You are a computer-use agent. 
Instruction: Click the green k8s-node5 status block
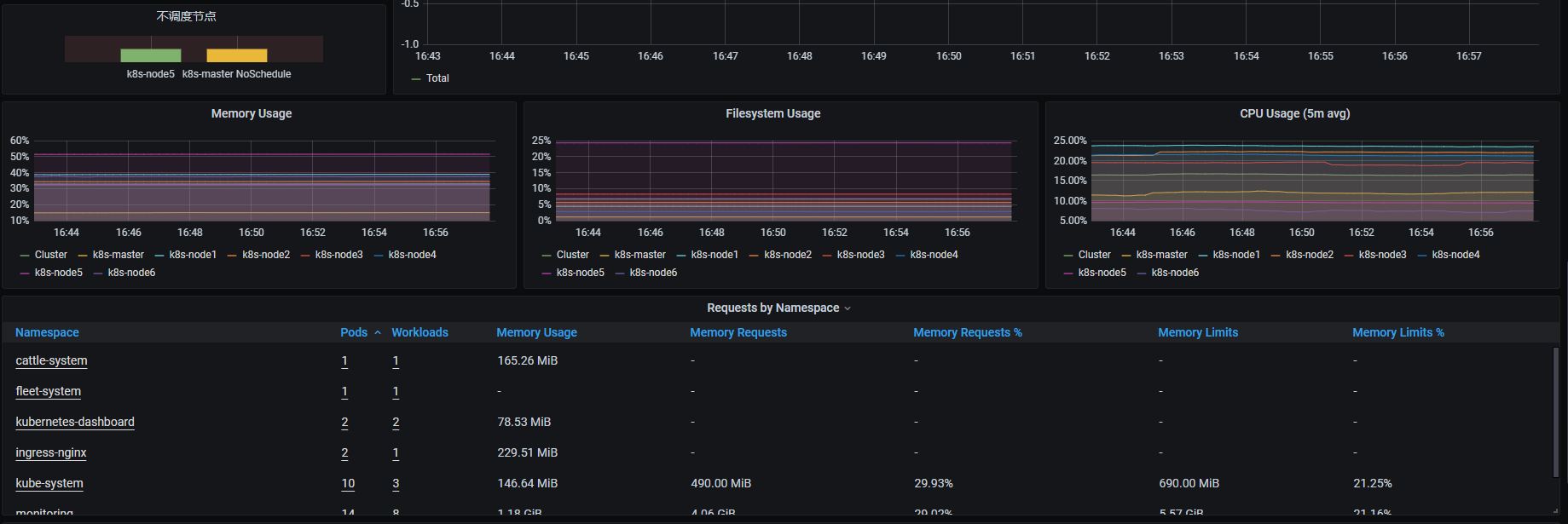pyautogui.click(x=151, y=55)
